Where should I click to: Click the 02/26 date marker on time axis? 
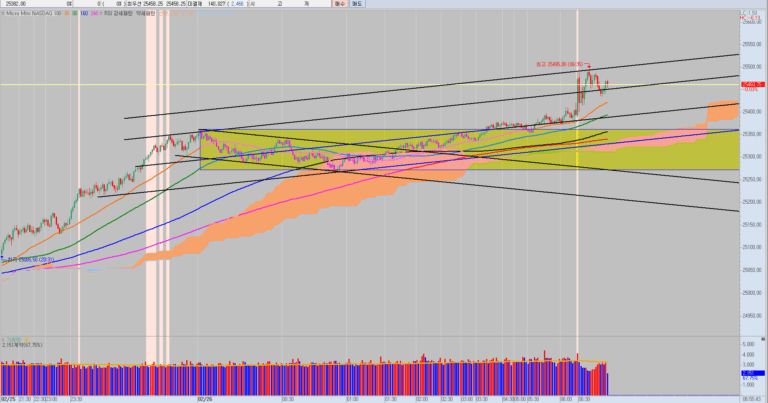click(x=205, y=399)
